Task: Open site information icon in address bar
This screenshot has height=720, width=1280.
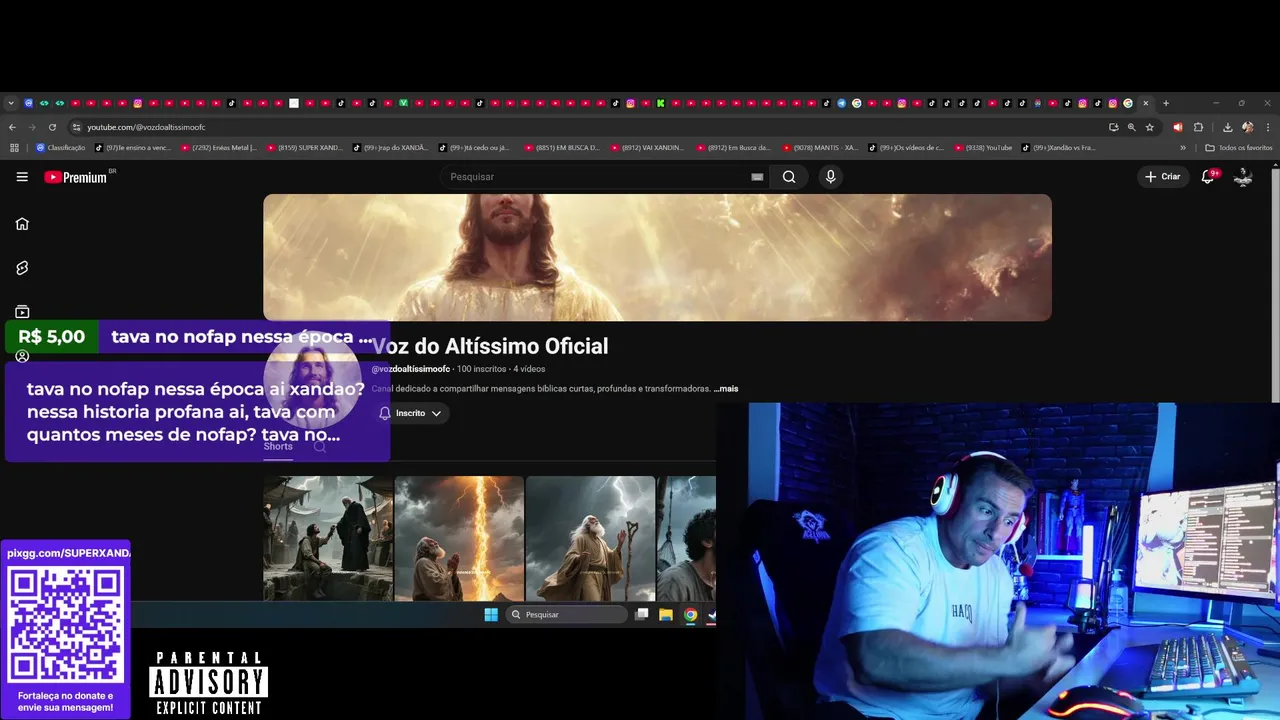Action: tap(76, 127)
